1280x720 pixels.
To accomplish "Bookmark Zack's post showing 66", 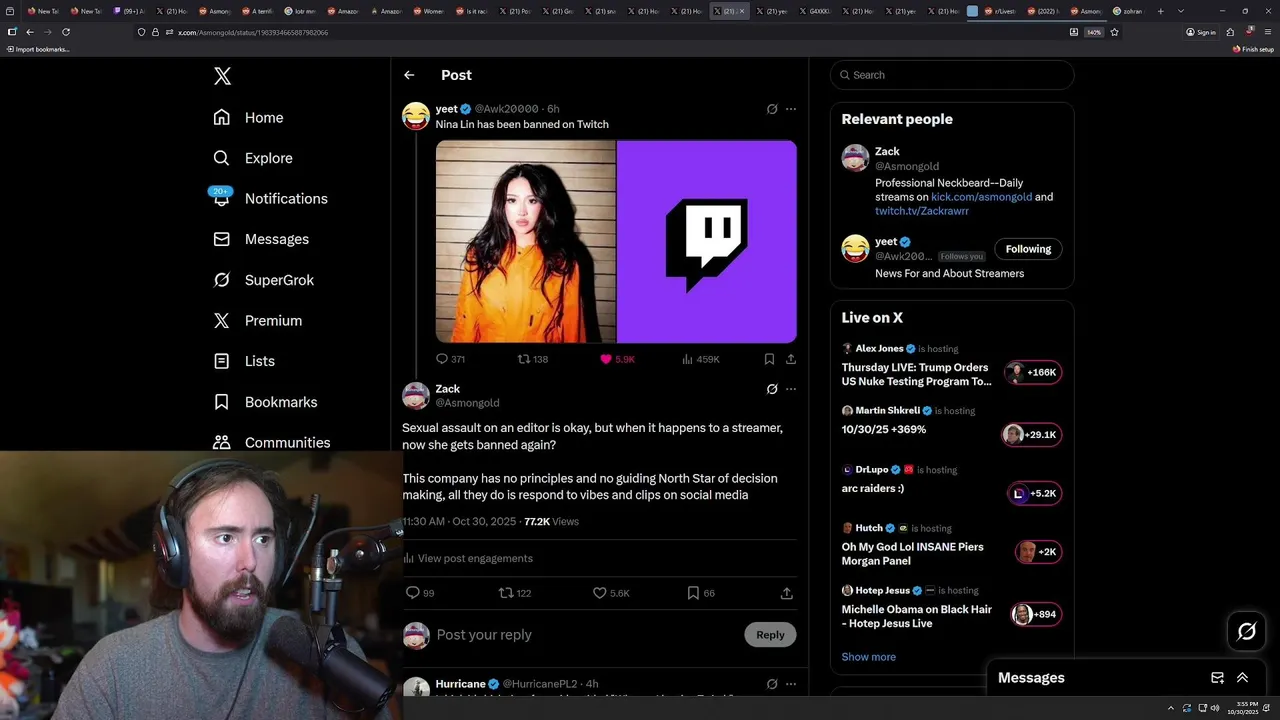I will [x=701, y=593].
